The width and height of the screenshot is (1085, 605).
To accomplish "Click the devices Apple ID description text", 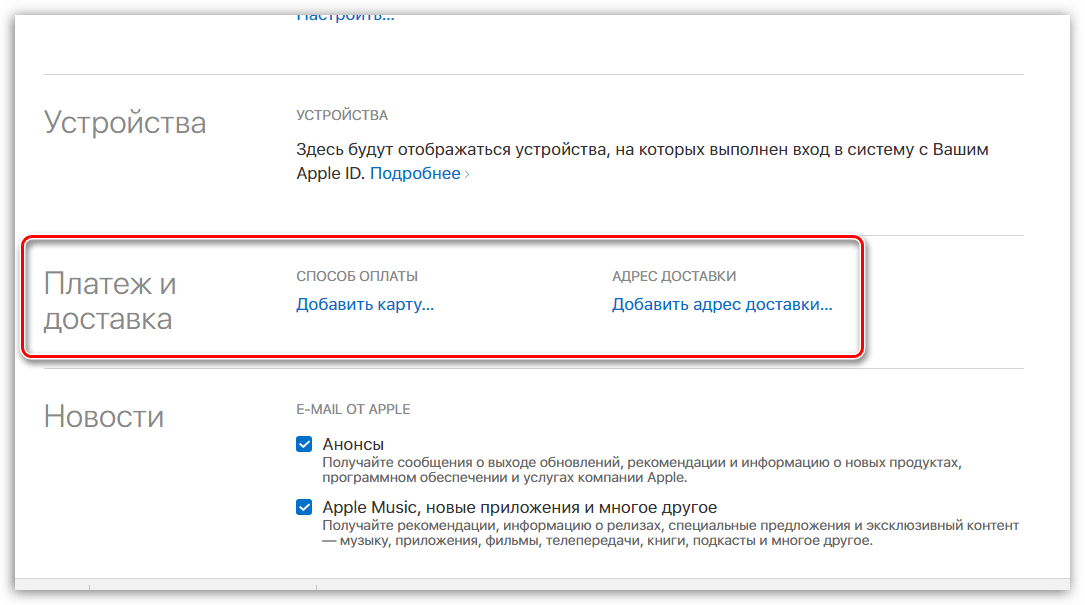I will (x=642, y=150).
